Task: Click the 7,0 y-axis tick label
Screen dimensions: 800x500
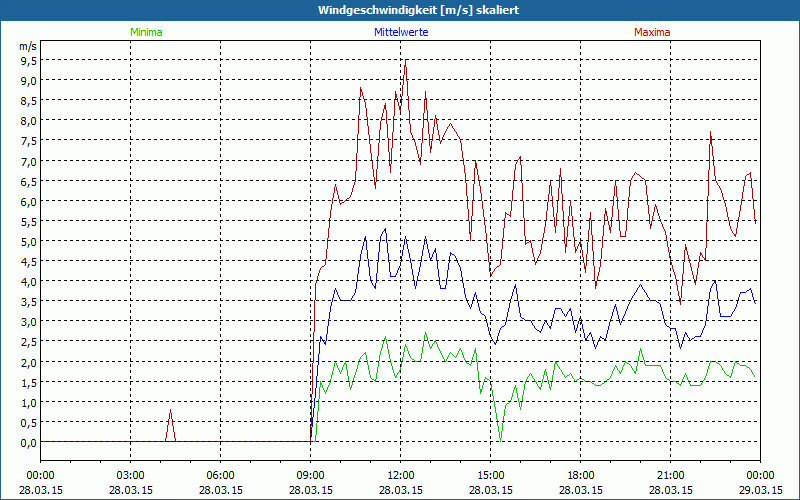Action: click(29, 161)
